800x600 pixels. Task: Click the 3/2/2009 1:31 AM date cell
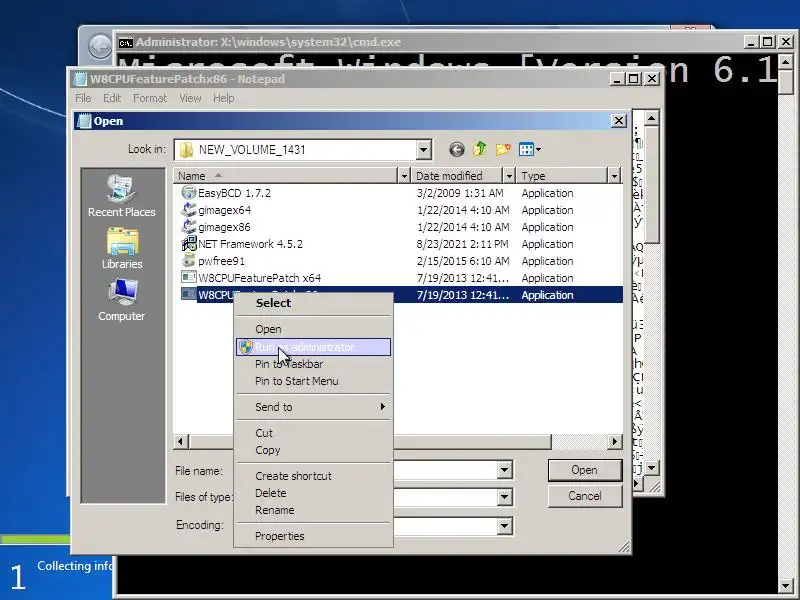(460, 193)
